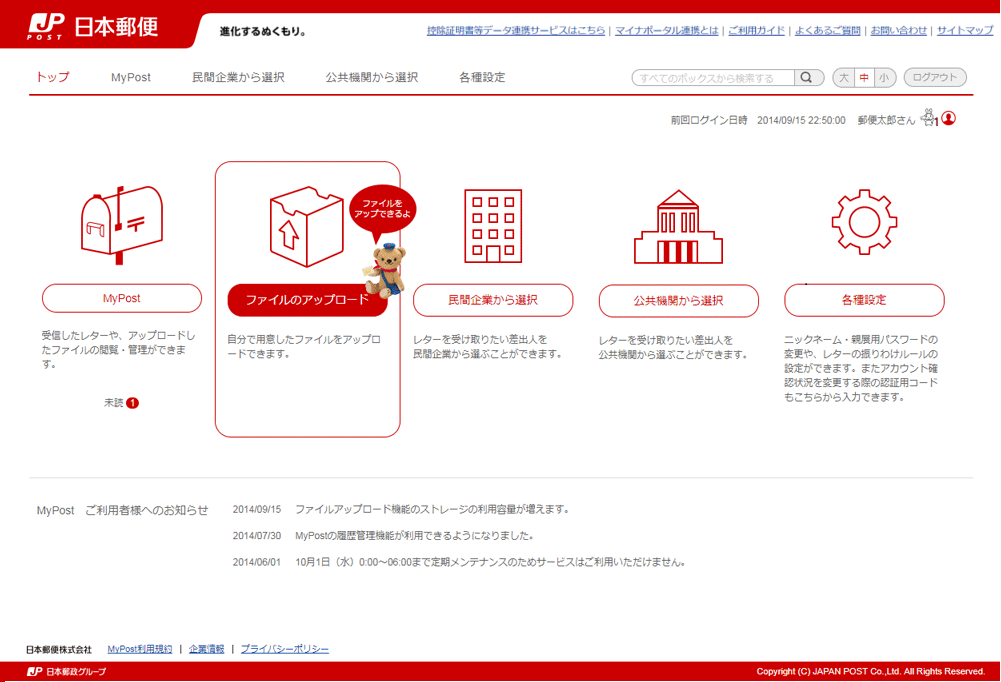Click the 自分で用意したファイルをアップロード description text
Viewport: 1001px width, 682px height.
(305, 346)
